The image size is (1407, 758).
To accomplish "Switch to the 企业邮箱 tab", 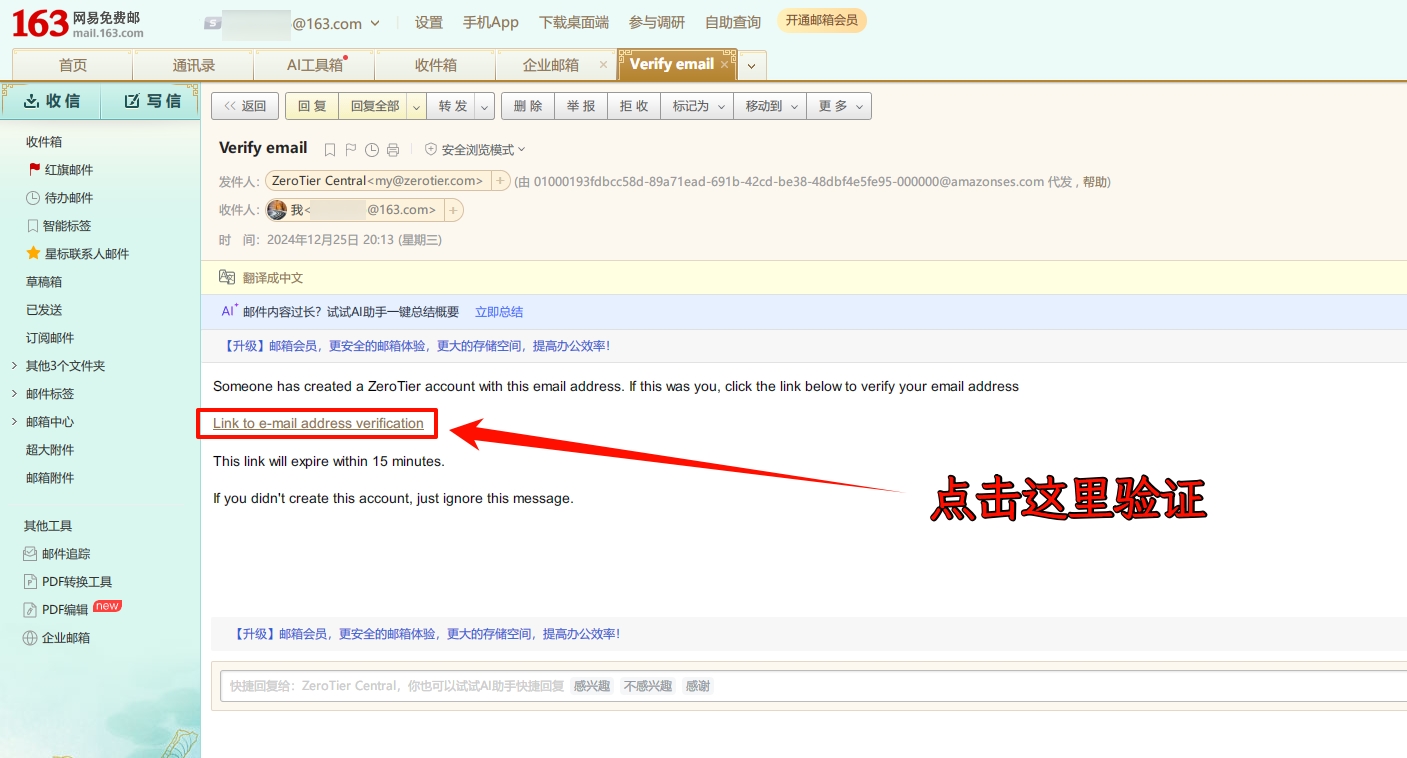I will point(551,65).
